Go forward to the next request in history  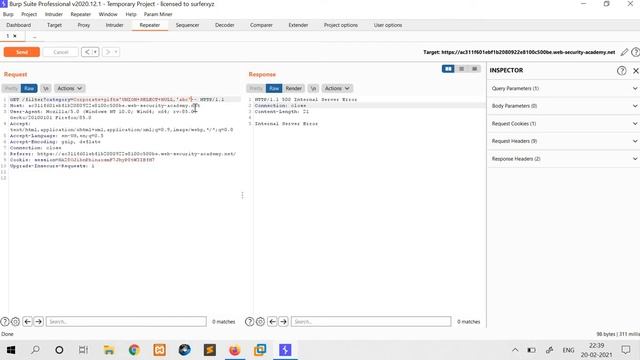(x=108, y=52)
